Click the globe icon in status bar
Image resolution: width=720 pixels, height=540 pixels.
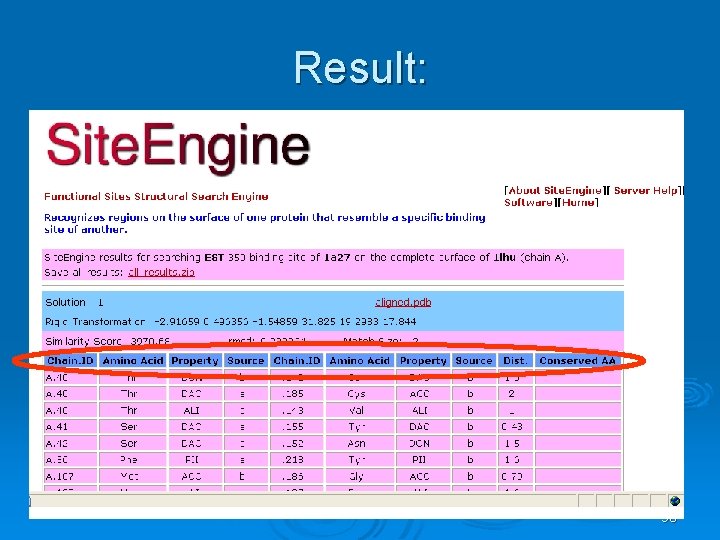[x=674, y=501]
